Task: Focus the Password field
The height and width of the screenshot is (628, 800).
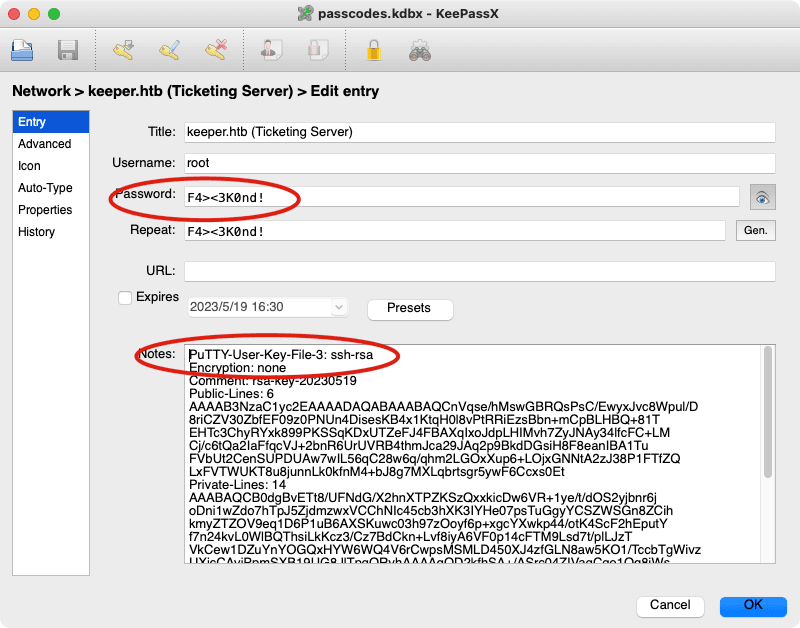Action: (462, 197)
